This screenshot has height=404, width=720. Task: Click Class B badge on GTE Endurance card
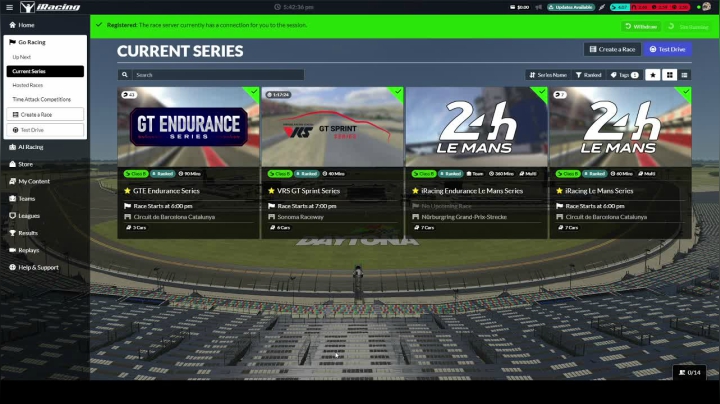pyautogui.click(x=135, y=174)
